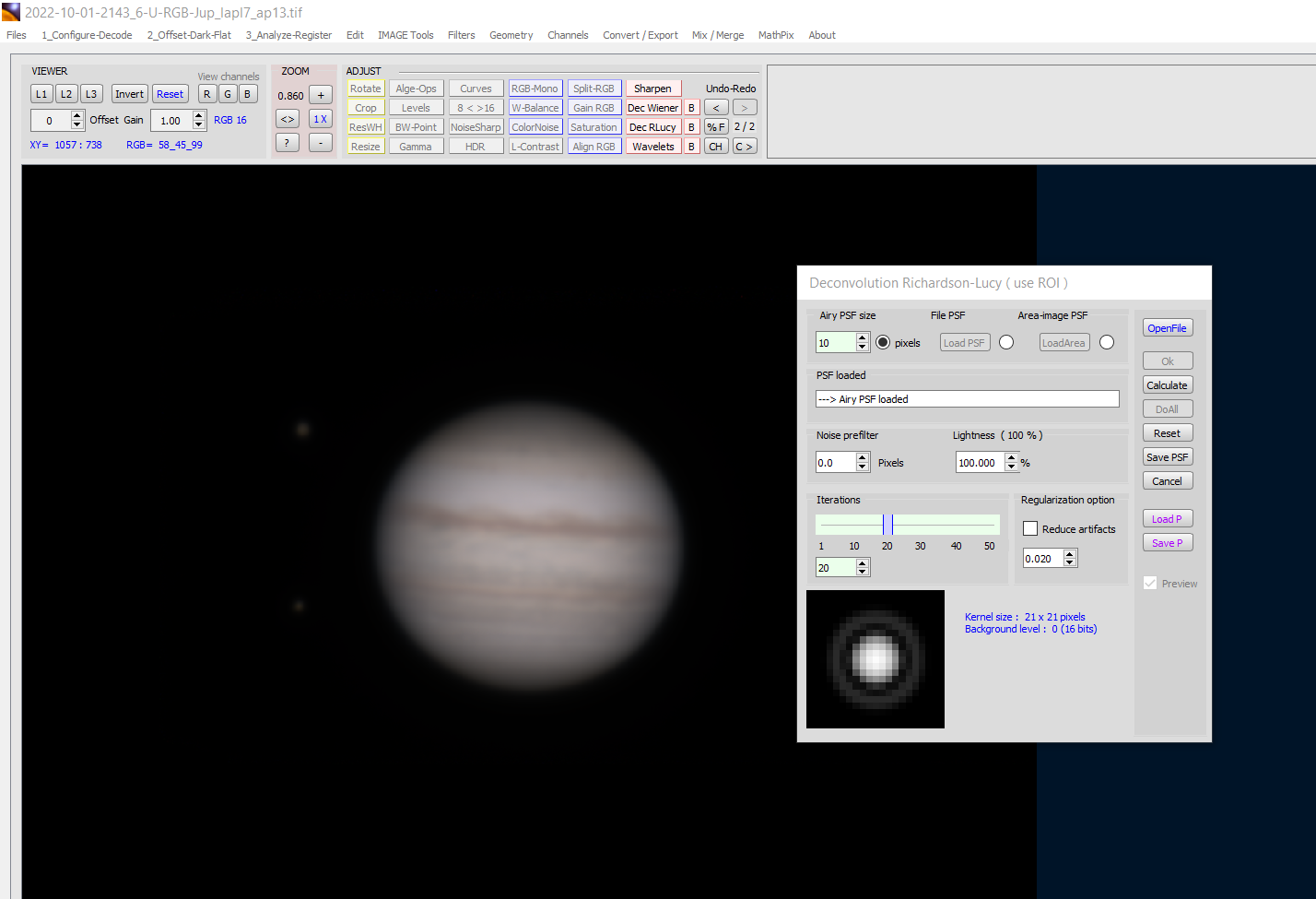Set zoom to 1X
Viewport: 1316px width, 899px height.
(321, 119)
